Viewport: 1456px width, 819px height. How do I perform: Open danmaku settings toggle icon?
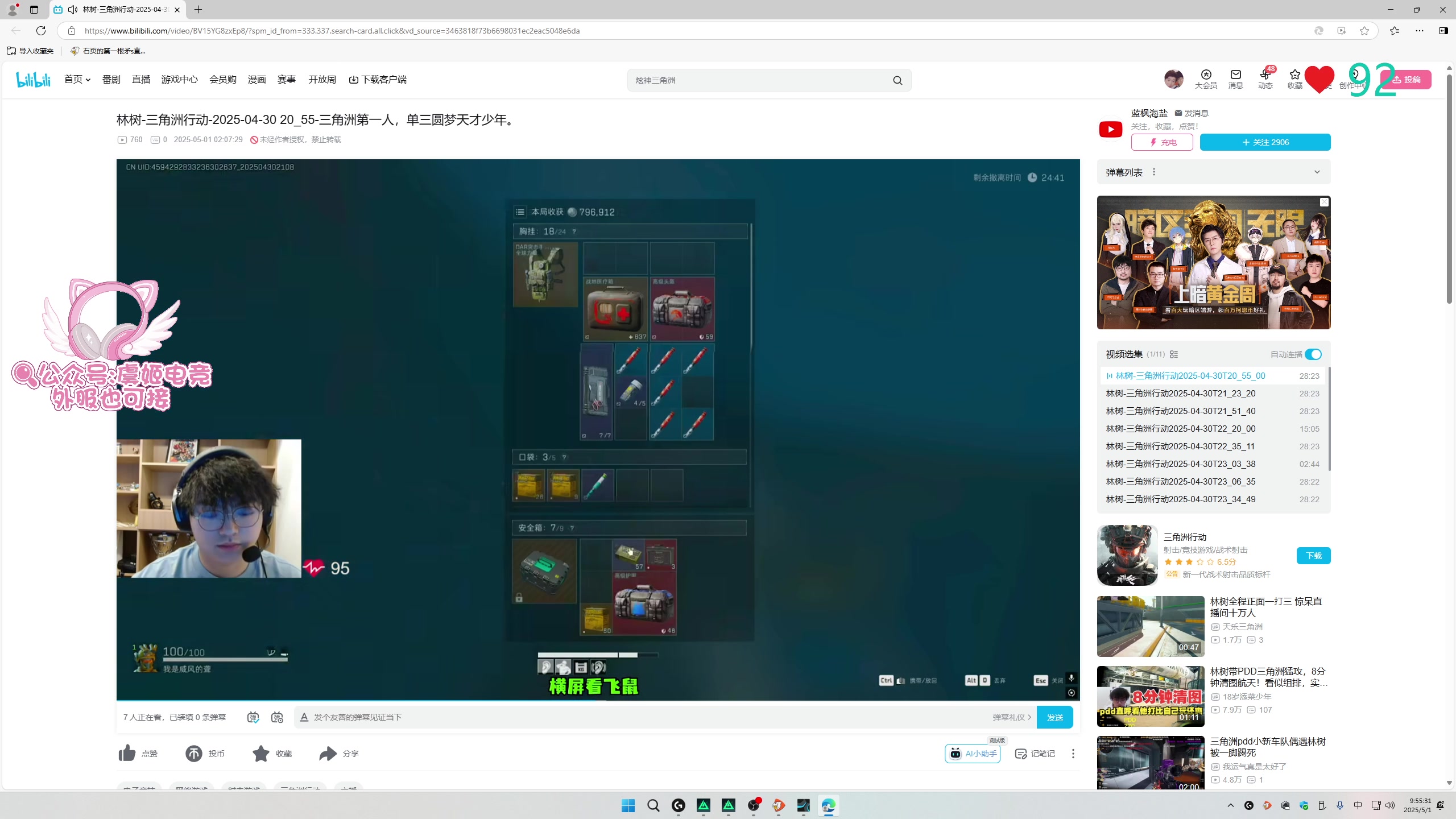(x=277, y=717)
